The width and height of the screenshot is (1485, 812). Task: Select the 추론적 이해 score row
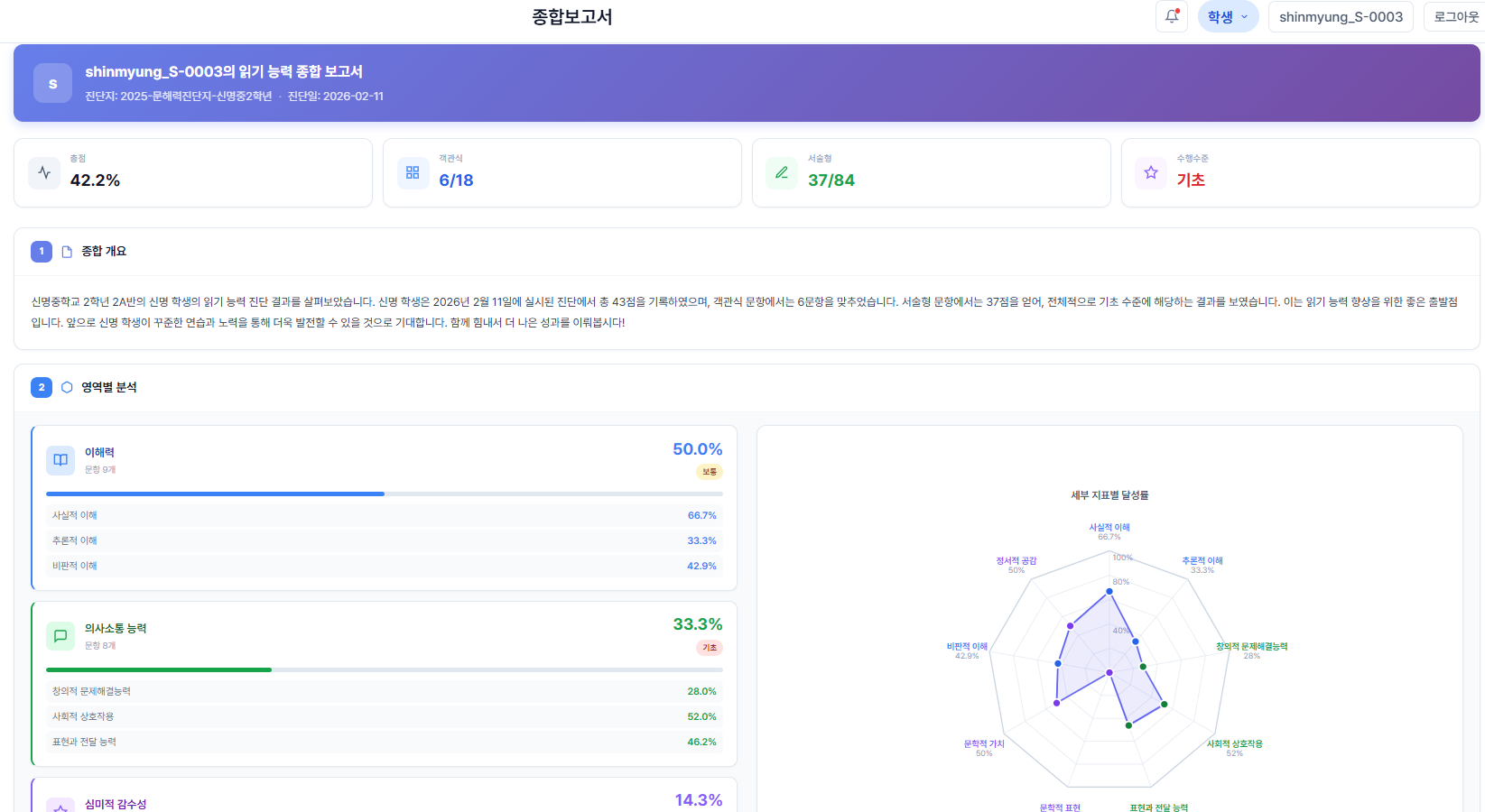pos(384,540)
